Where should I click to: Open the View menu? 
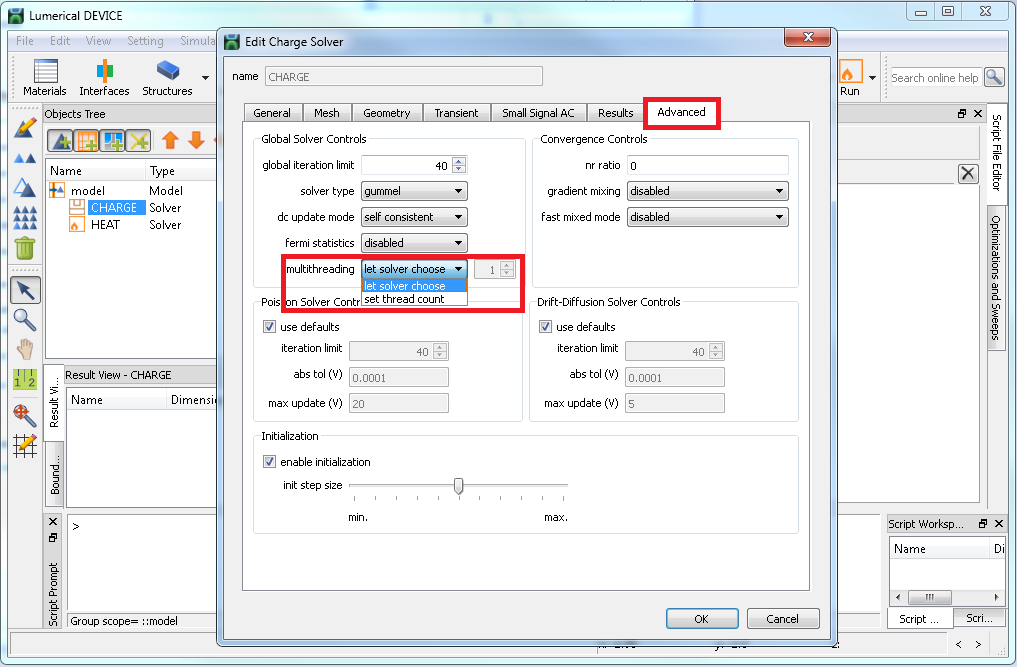pyautogui.click(x=98, y=41)
